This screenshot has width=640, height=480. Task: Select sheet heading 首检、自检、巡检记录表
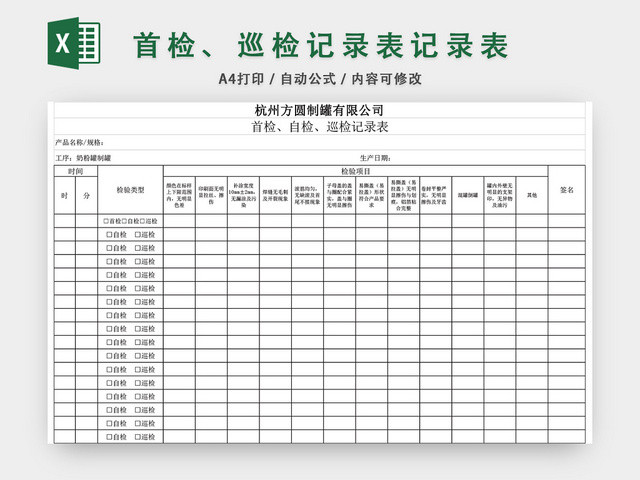coord(320,127)
